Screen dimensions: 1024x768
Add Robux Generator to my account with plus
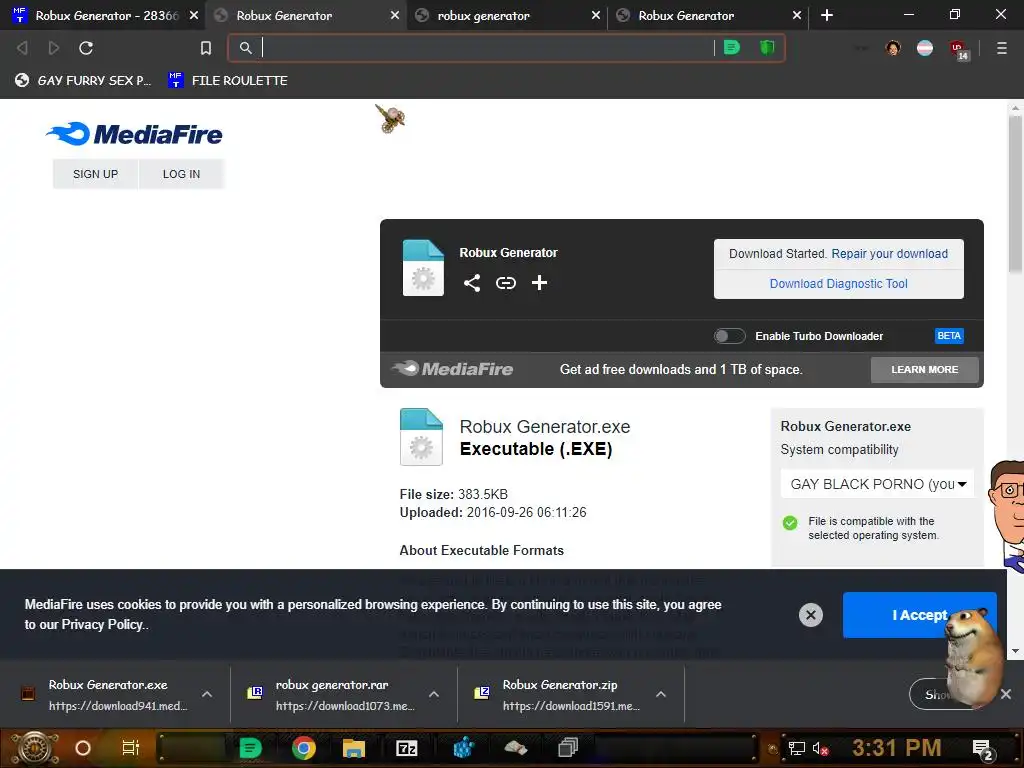point(539,283)
